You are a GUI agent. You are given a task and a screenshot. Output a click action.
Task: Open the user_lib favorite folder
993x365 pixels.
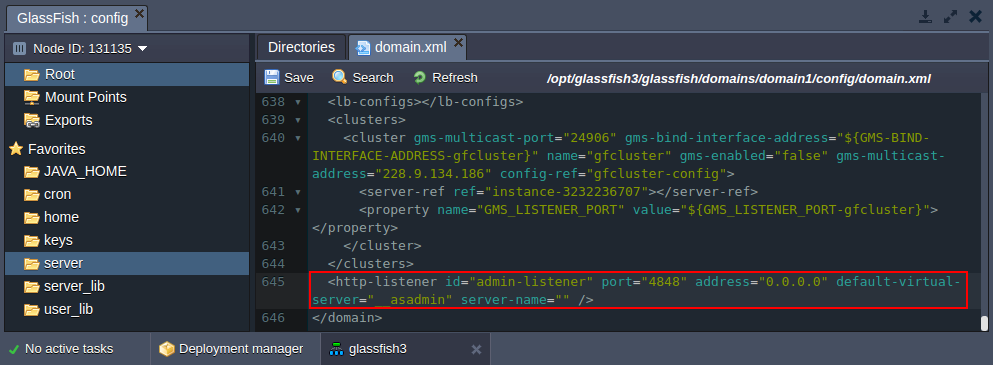click(x=127, y=310)
